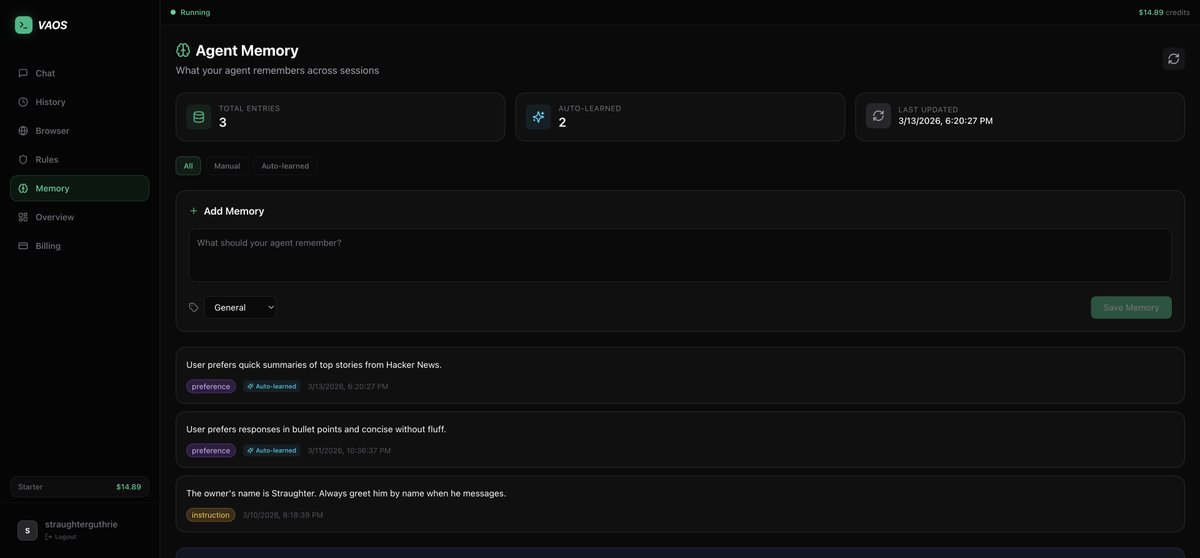The image size is (1200, 558).
Task: Click the instruction tag on Straughter entry
Action: [x=211, y=515]
